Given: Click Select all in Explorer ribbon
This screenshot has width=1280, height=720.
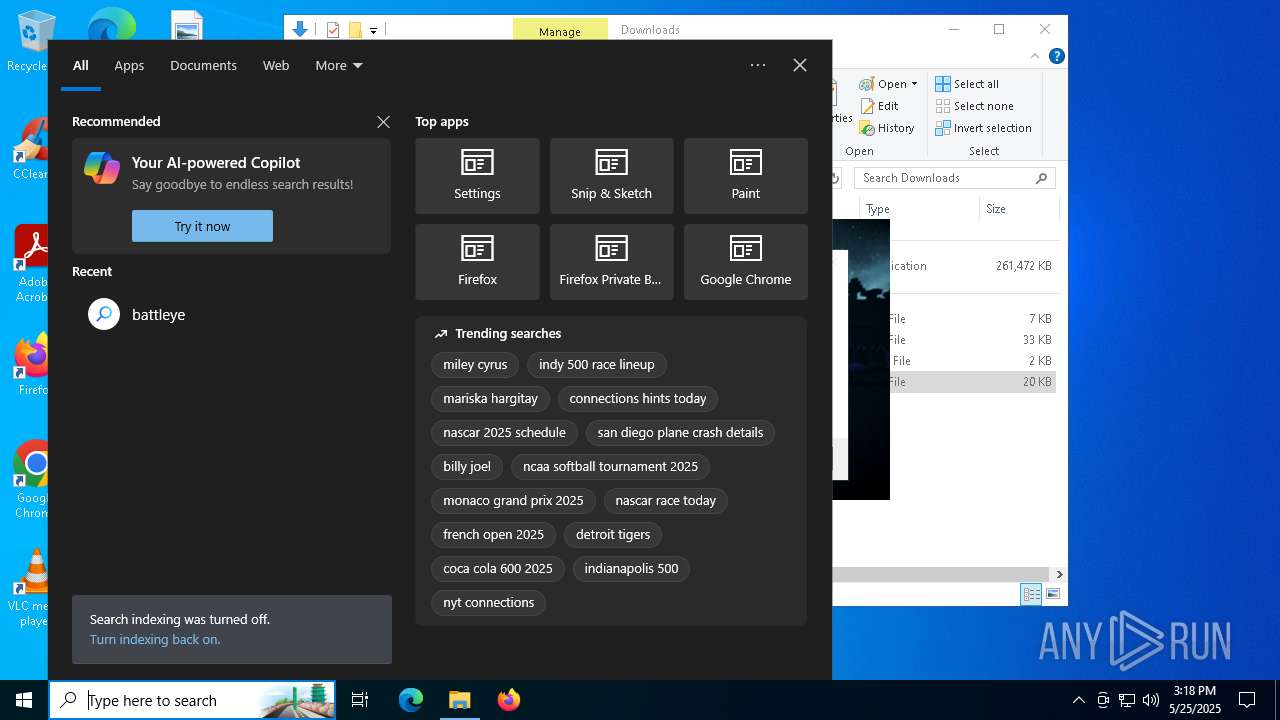Looking at the screenshot, I should click(968, 84).
